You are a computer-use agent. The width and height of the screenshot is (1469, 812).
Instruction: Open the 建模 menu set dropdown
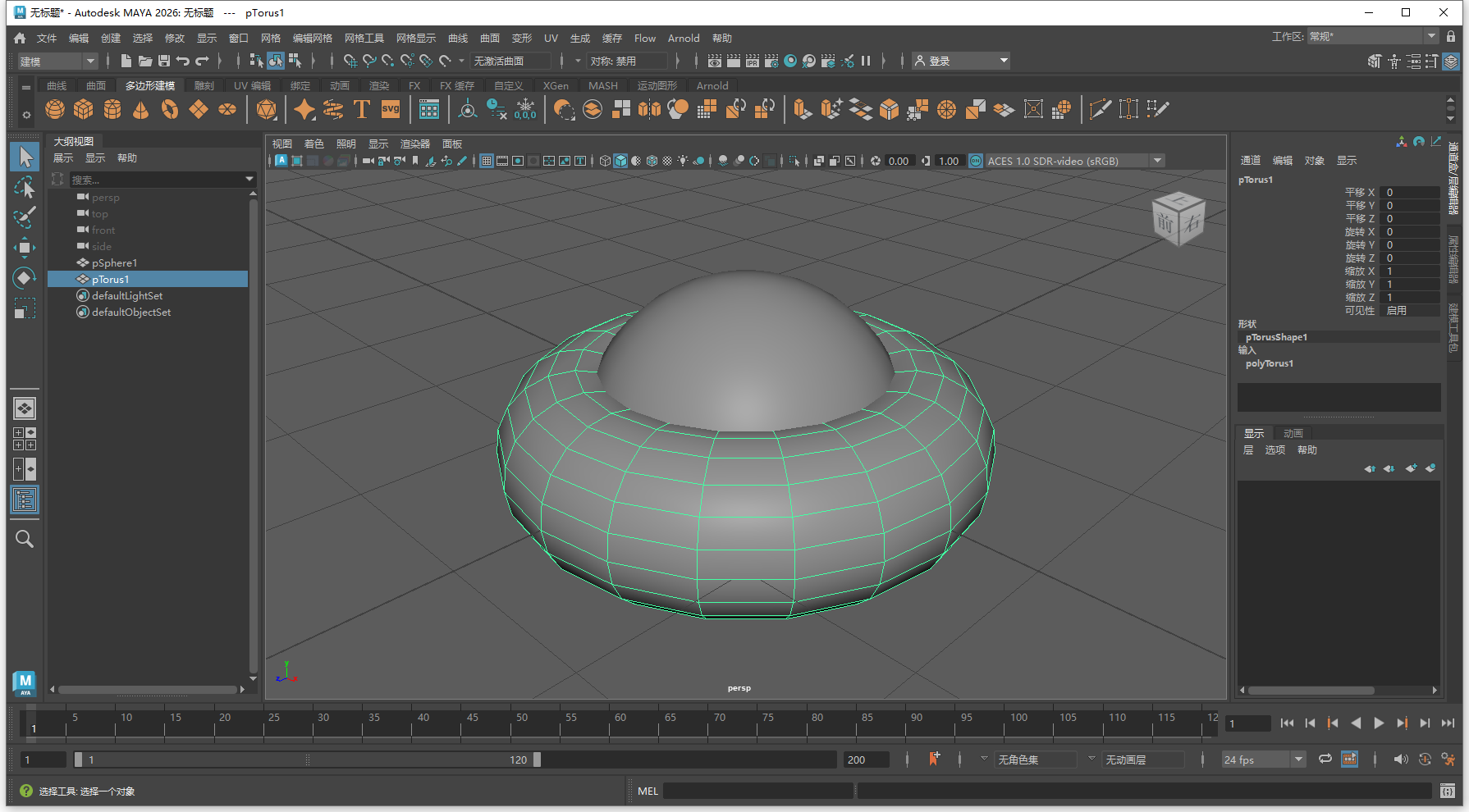pos(57,61)
